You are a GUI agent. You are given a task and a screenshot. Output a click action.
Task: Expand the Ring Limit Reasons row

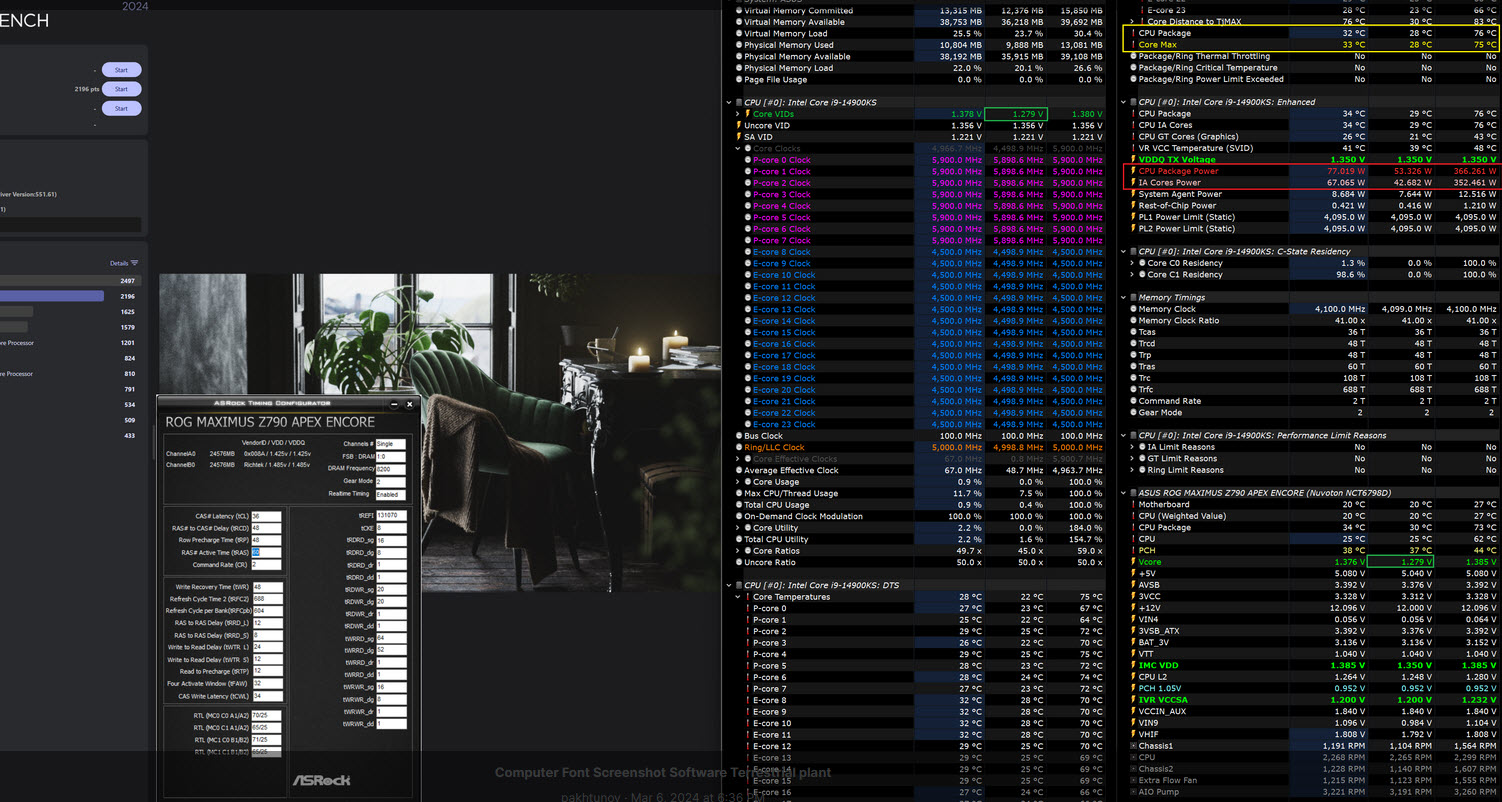(x=1132, y=470)
